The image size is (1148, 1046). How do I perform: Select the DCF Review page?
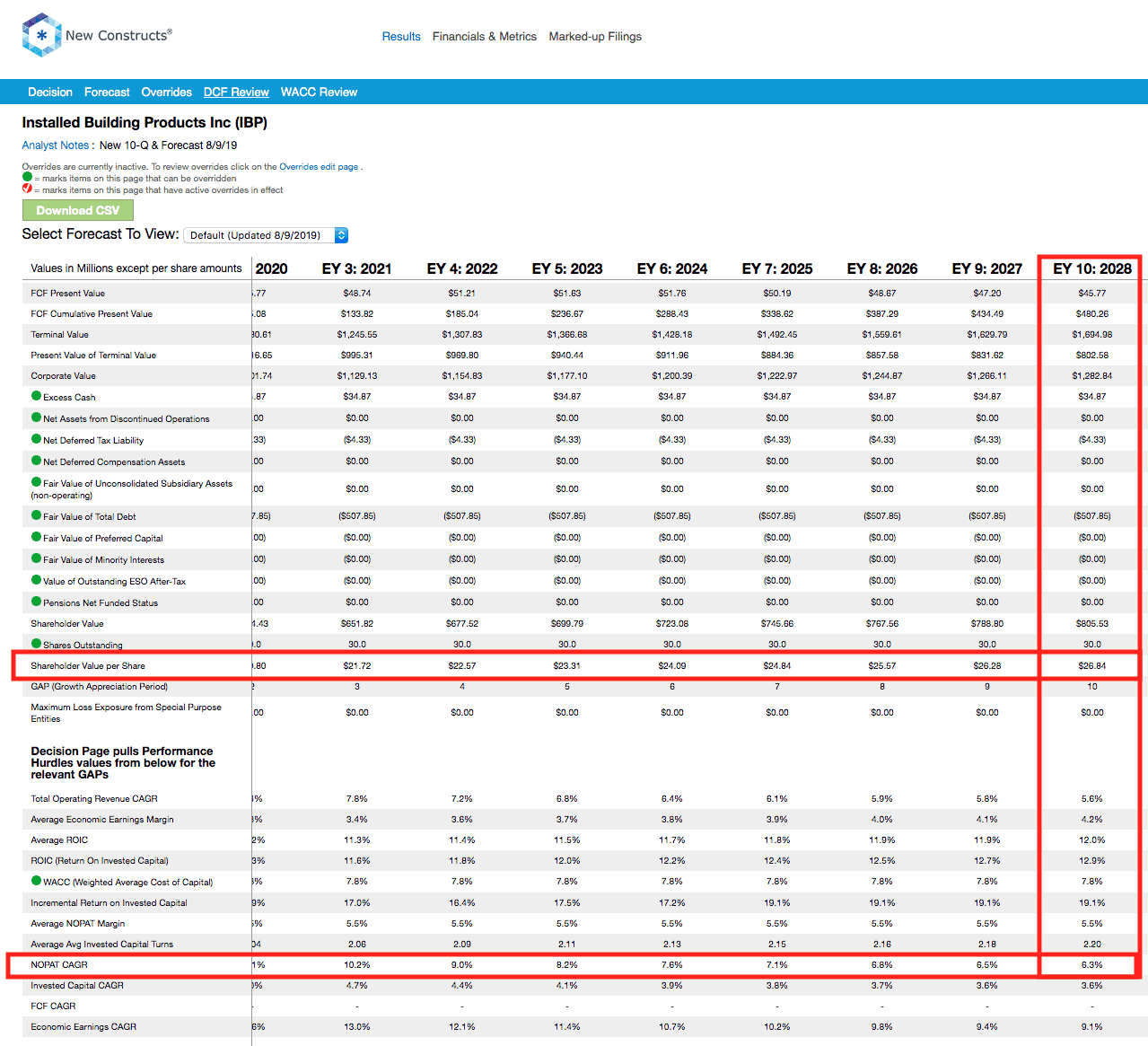point(236,92)
